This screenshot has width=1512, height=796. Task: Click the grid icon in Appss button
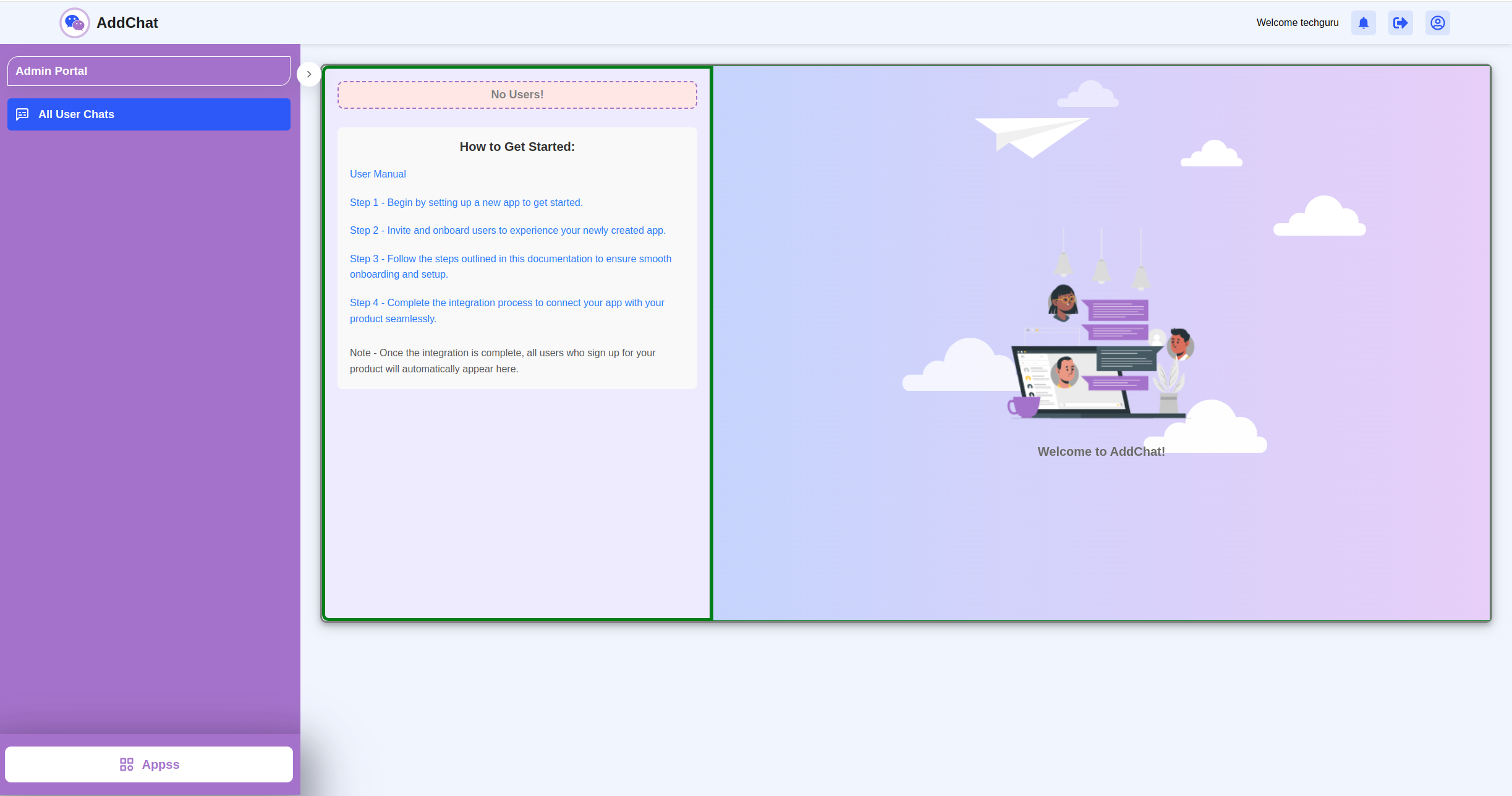point(127,764)
